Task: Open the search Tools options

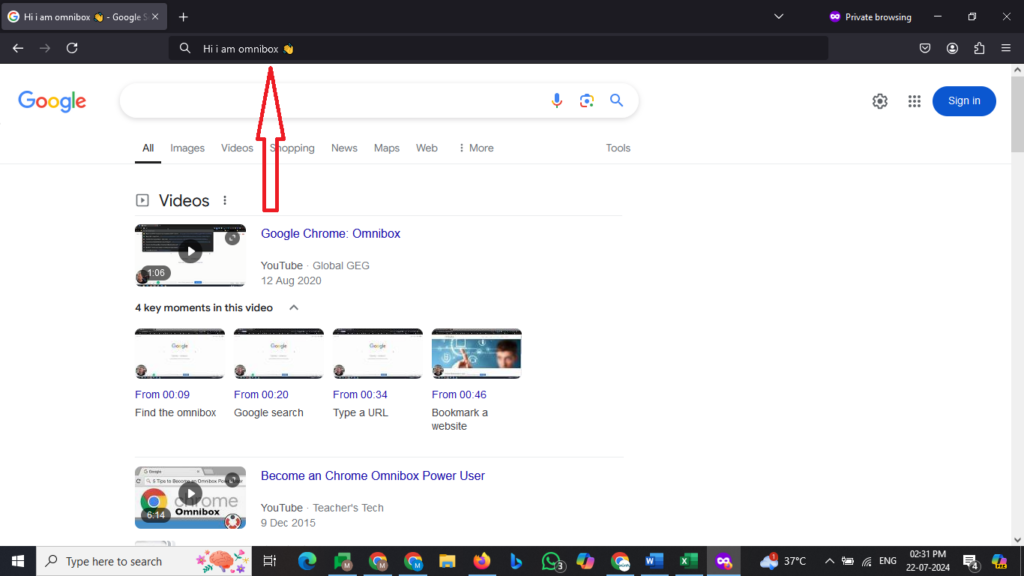Action: [x=618, y=148]
